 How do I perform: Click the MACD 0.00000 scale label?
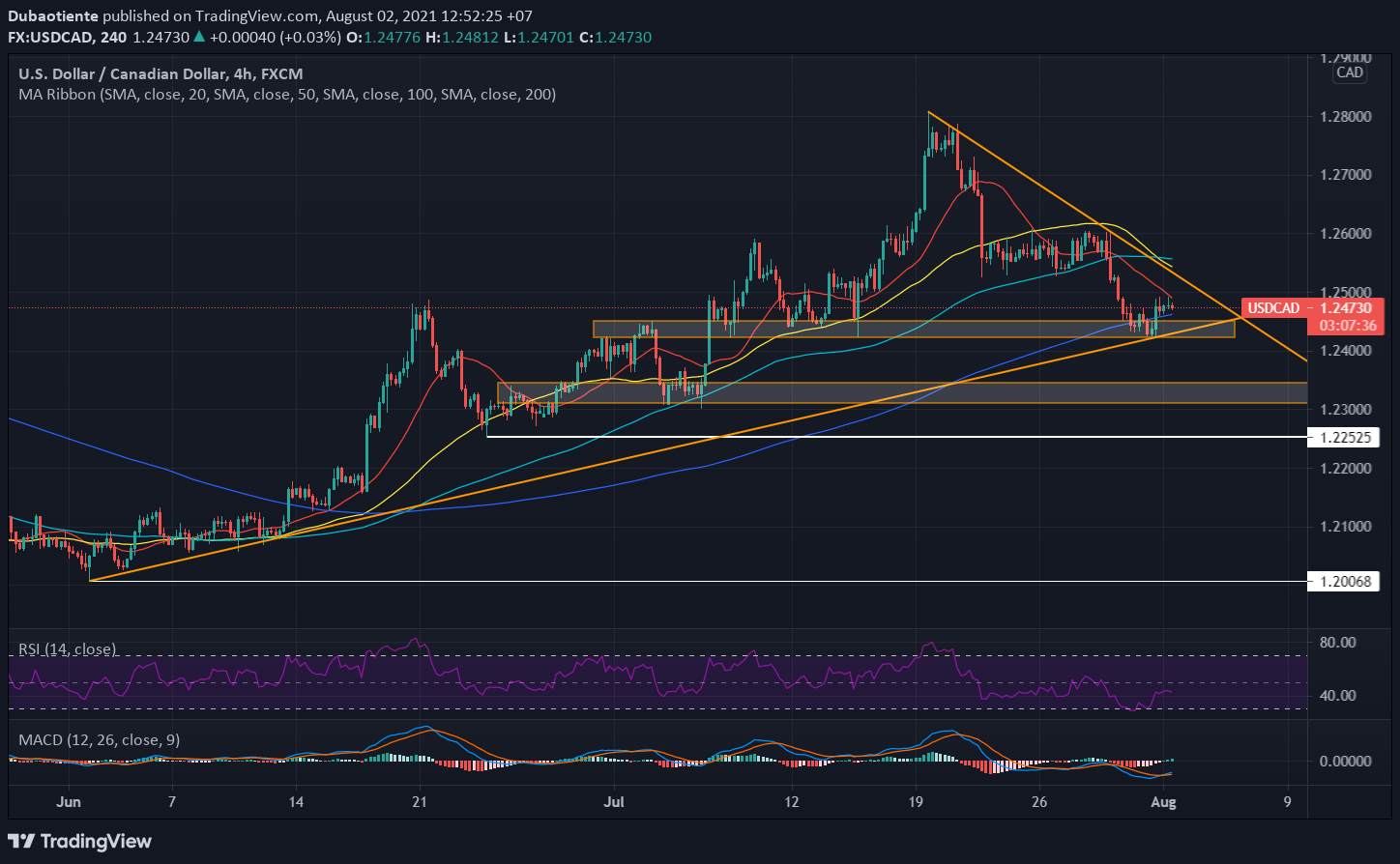click(x=1346, y=761)
